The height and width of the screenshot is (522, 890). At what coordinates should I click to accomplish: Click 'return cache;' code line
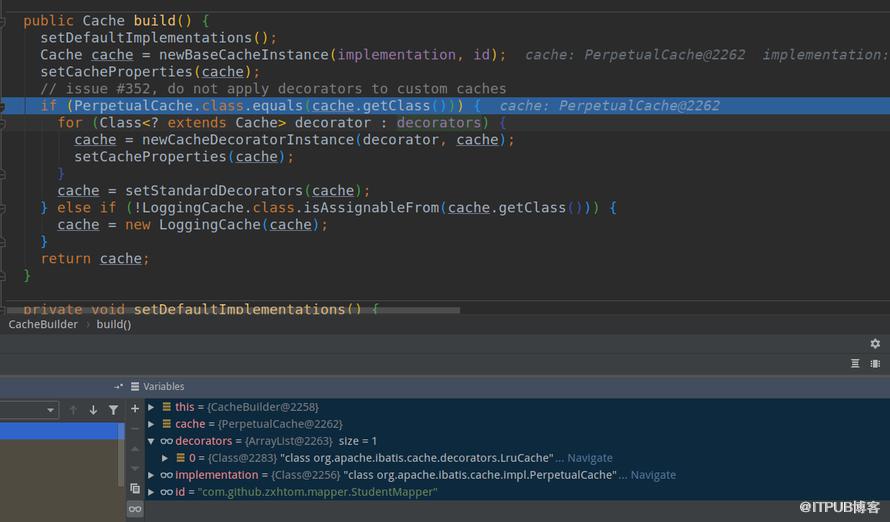point(95,259)
